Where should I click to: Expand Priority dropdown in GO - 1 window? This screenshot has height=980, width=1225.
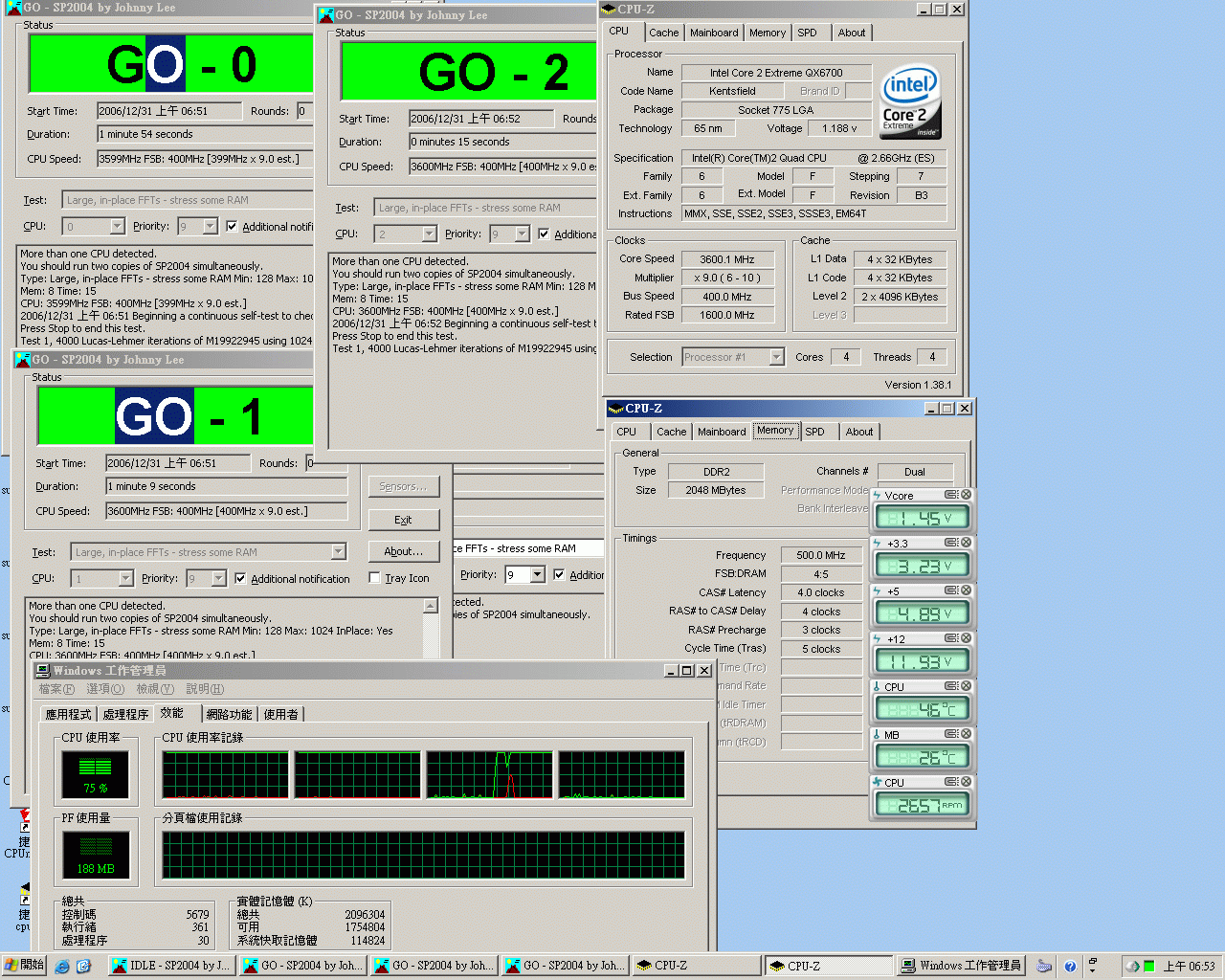point(219,579)
